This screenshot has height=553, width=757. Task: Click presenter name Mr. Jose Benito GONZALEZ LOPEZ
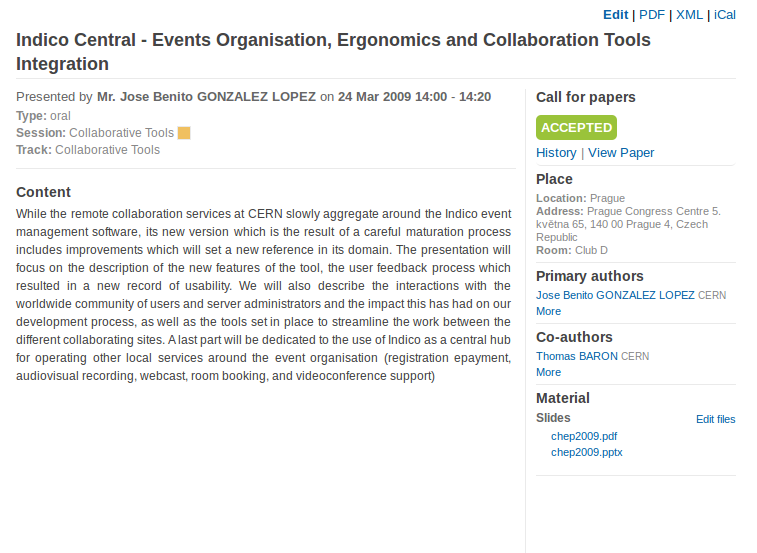tap(206, 97)
